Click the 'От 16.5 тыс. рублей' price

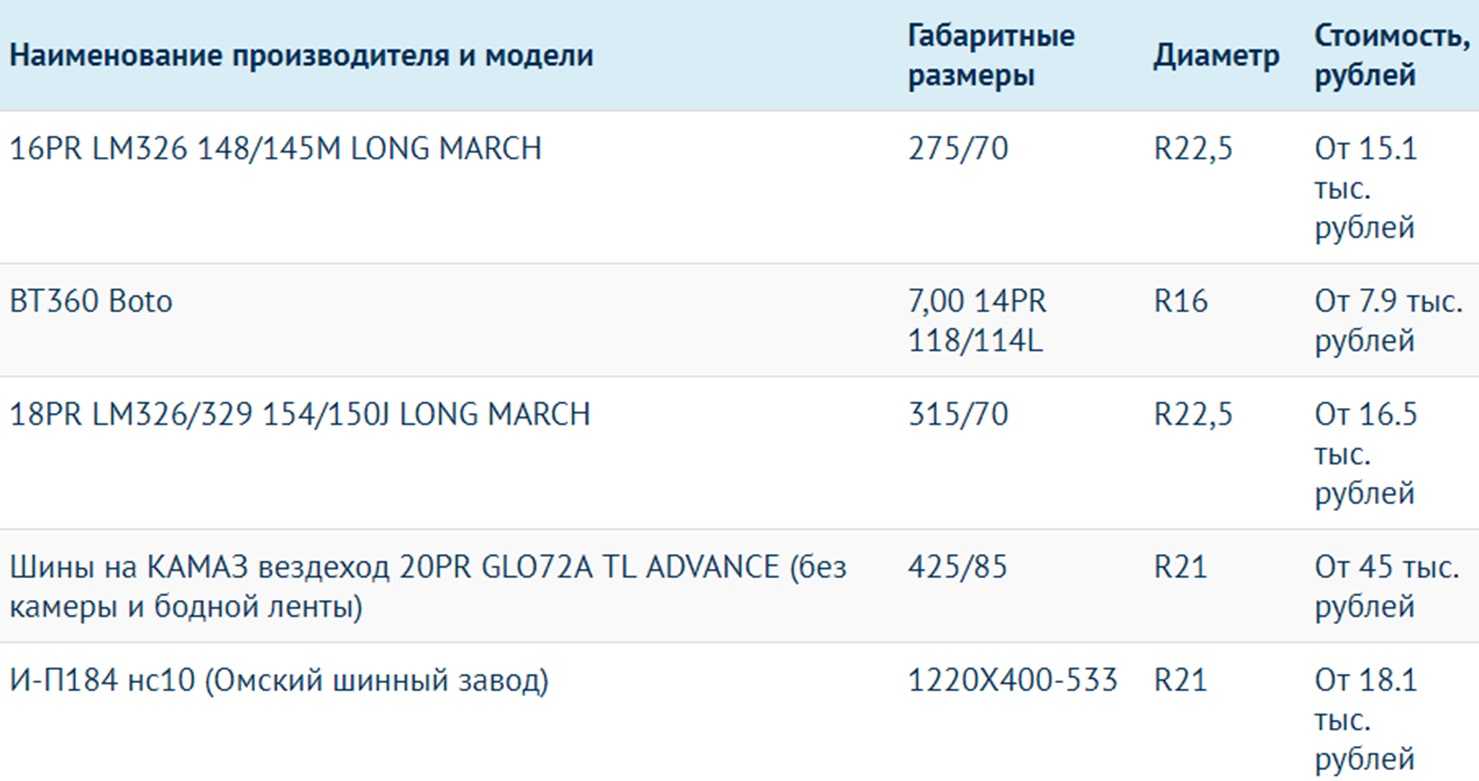coord(1366,454)
